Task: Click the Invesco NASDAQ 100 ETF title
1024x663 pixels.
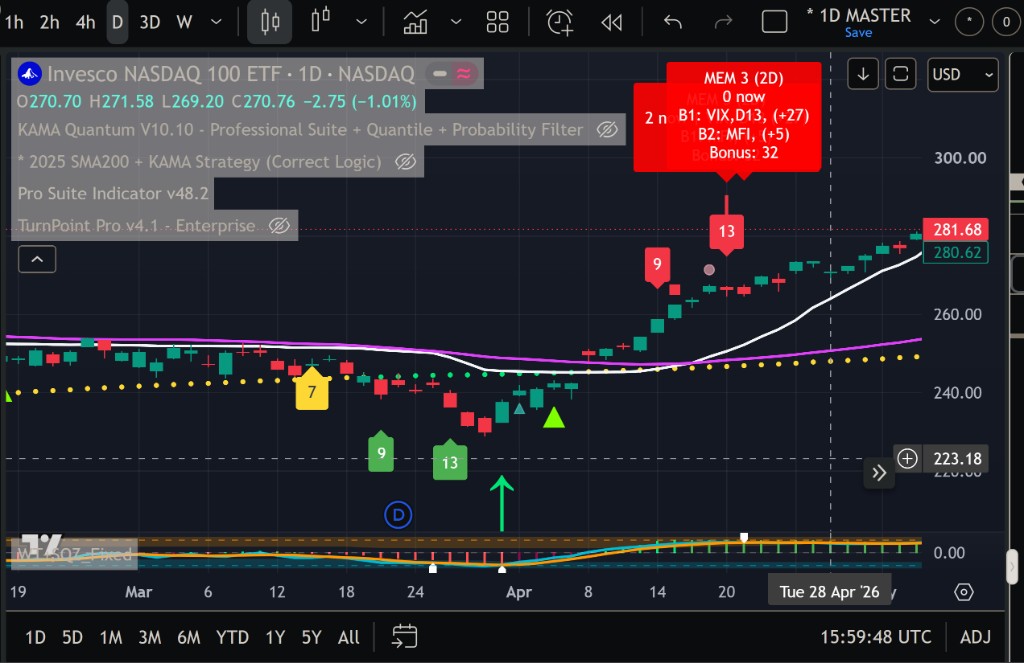Action: (x=231, y=74)
